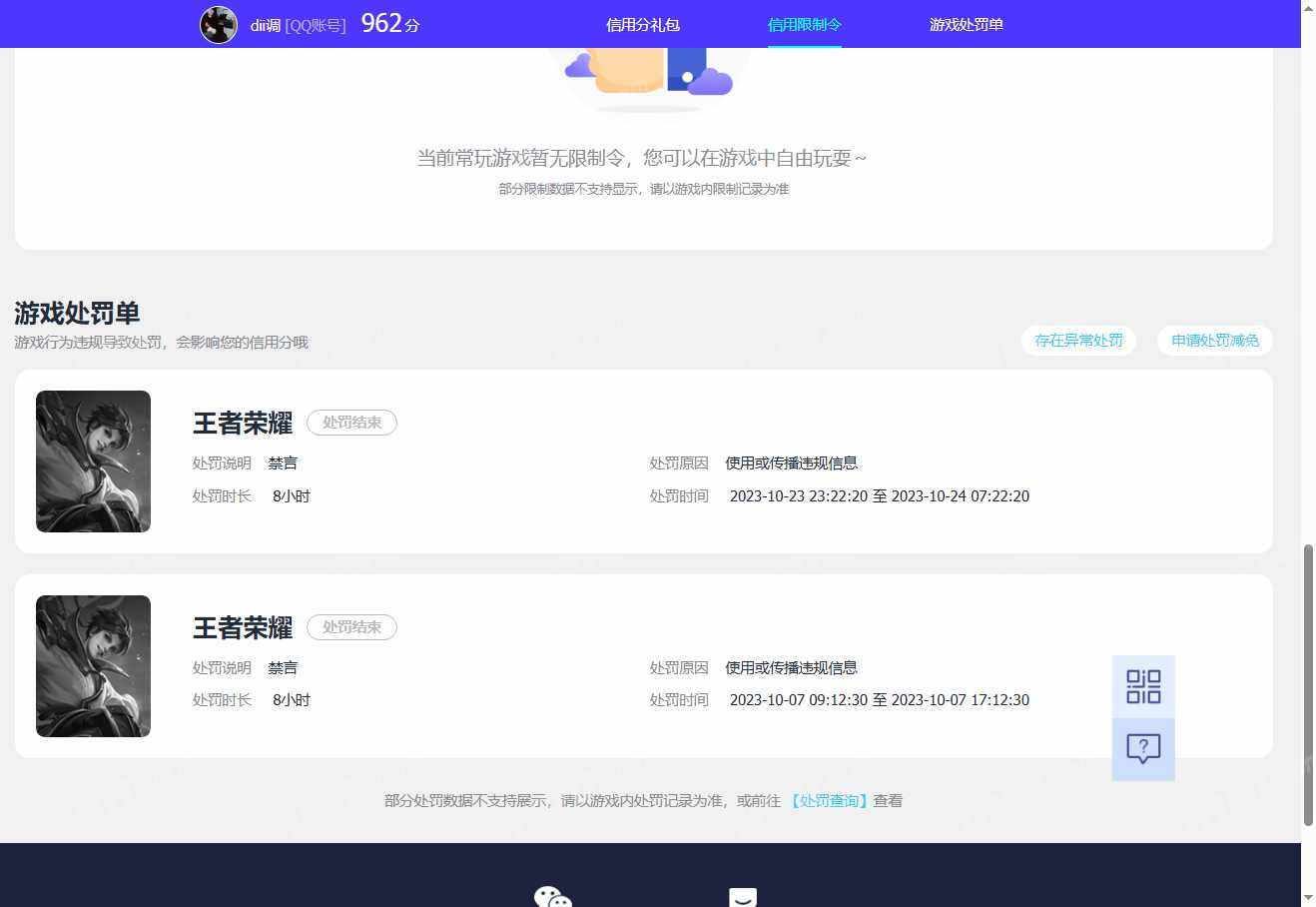
Task: Switch to 信用分礼包 tab
Action: pyautogui.click(x=643, y=24)
